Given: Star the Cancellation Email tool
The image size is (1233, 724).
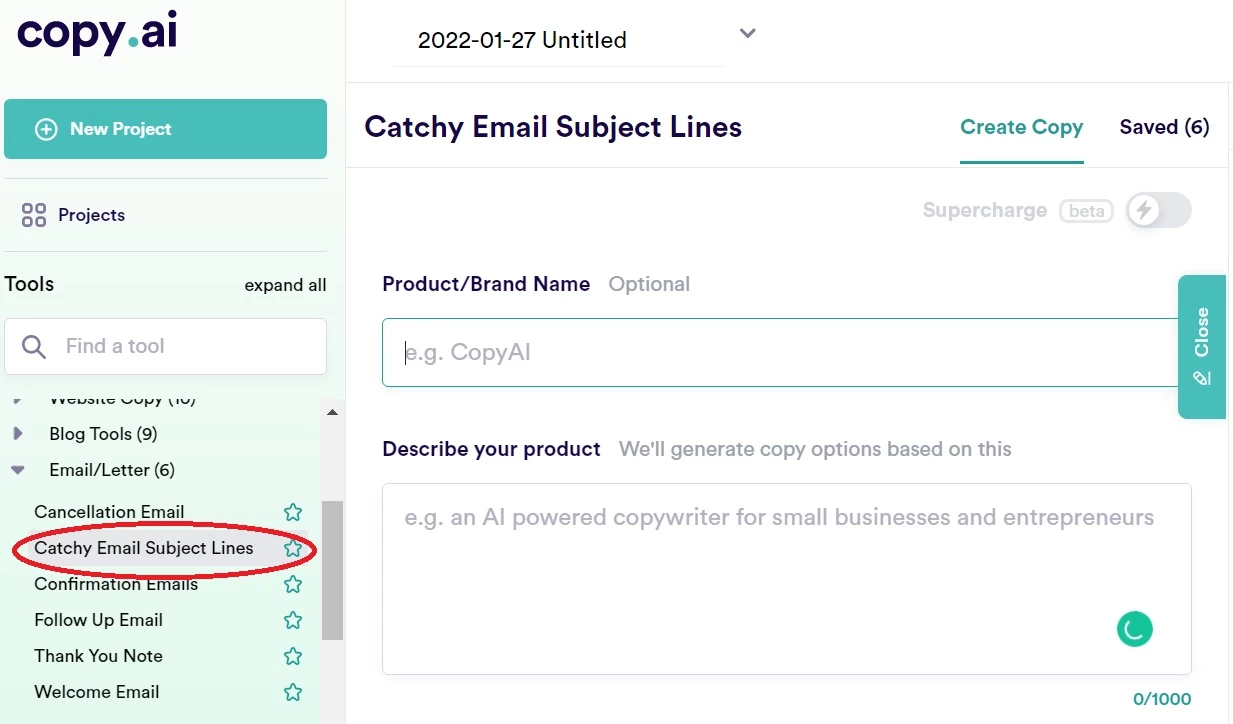Looking at the screenshot, I should pos(293,512).
